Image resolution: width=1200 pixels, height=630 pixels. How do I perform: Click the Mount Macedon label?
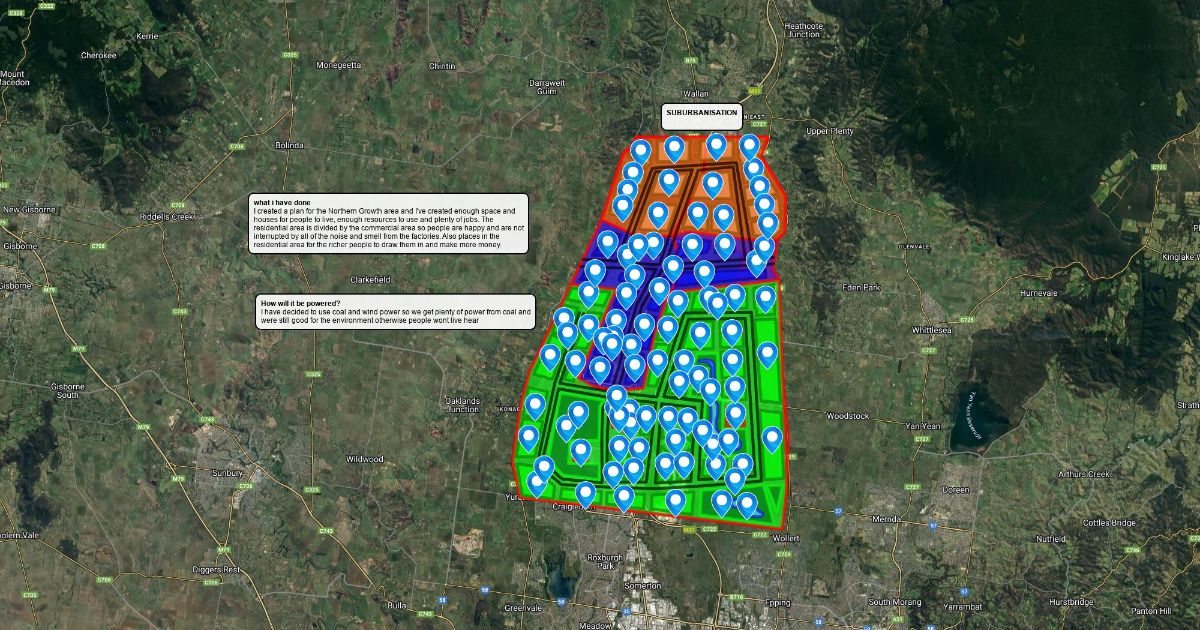[x=13, y=78]
